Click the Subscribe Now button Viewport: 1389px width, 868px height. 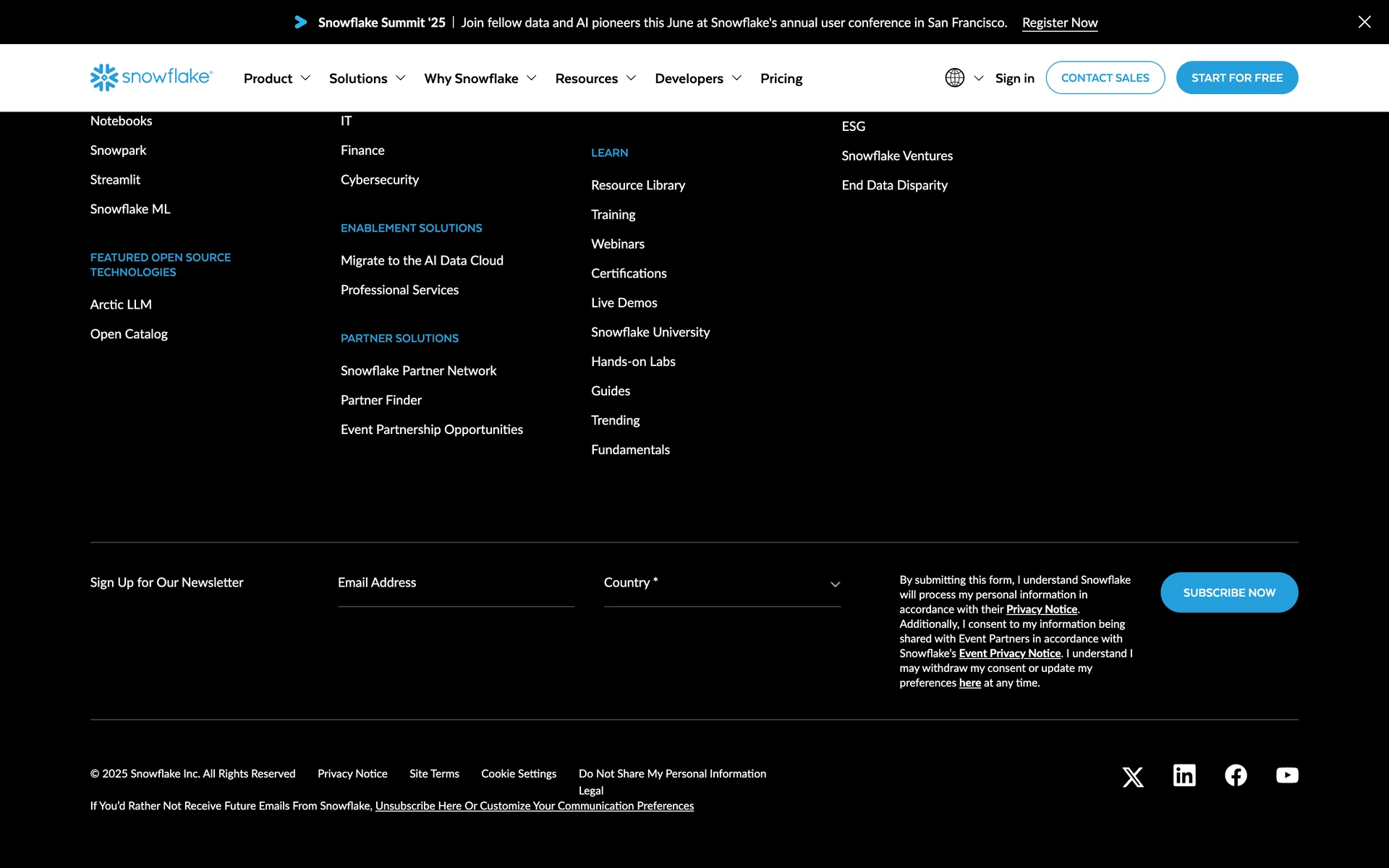point(1228,592)
